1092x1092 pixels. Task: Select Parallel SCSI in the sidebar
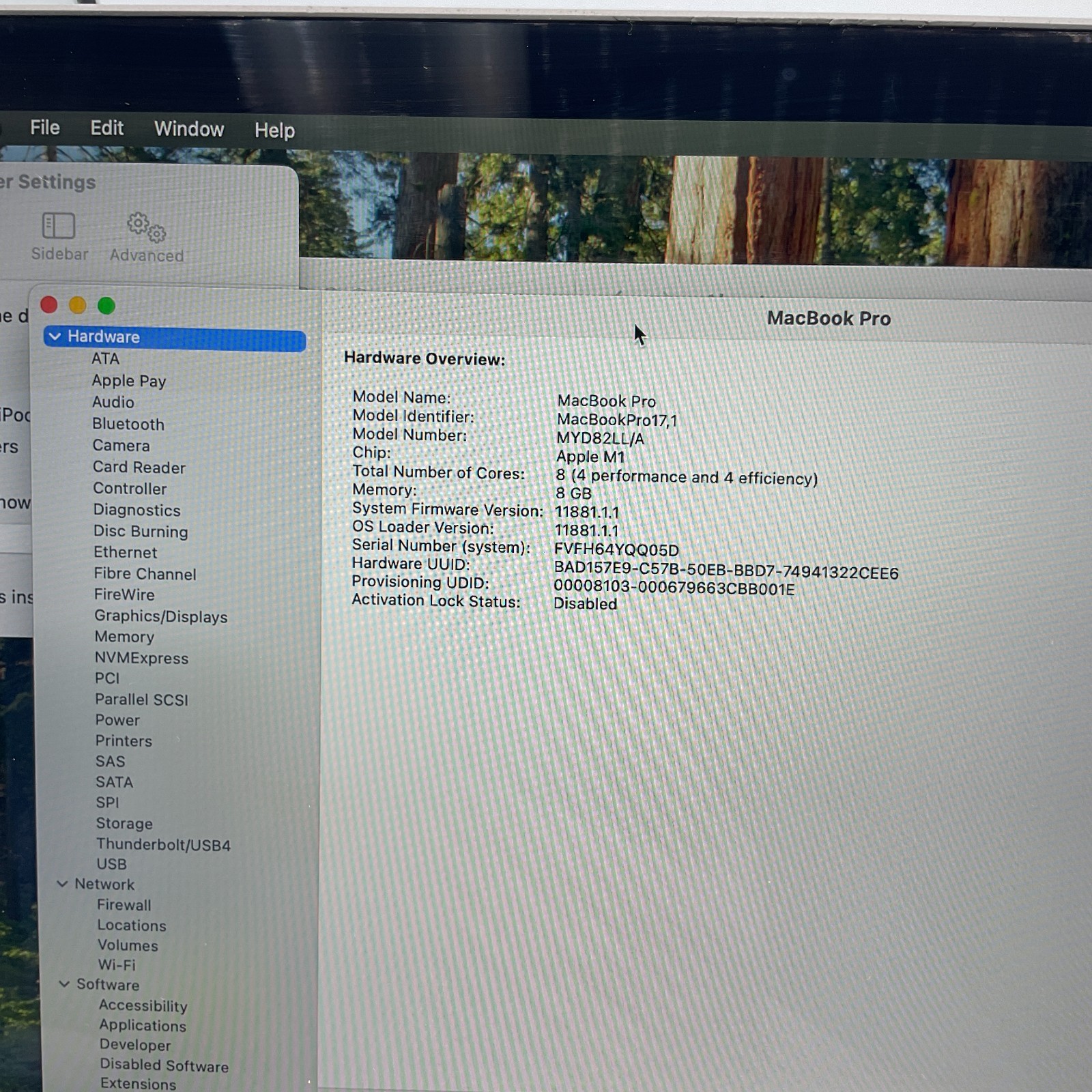[141, 700]
